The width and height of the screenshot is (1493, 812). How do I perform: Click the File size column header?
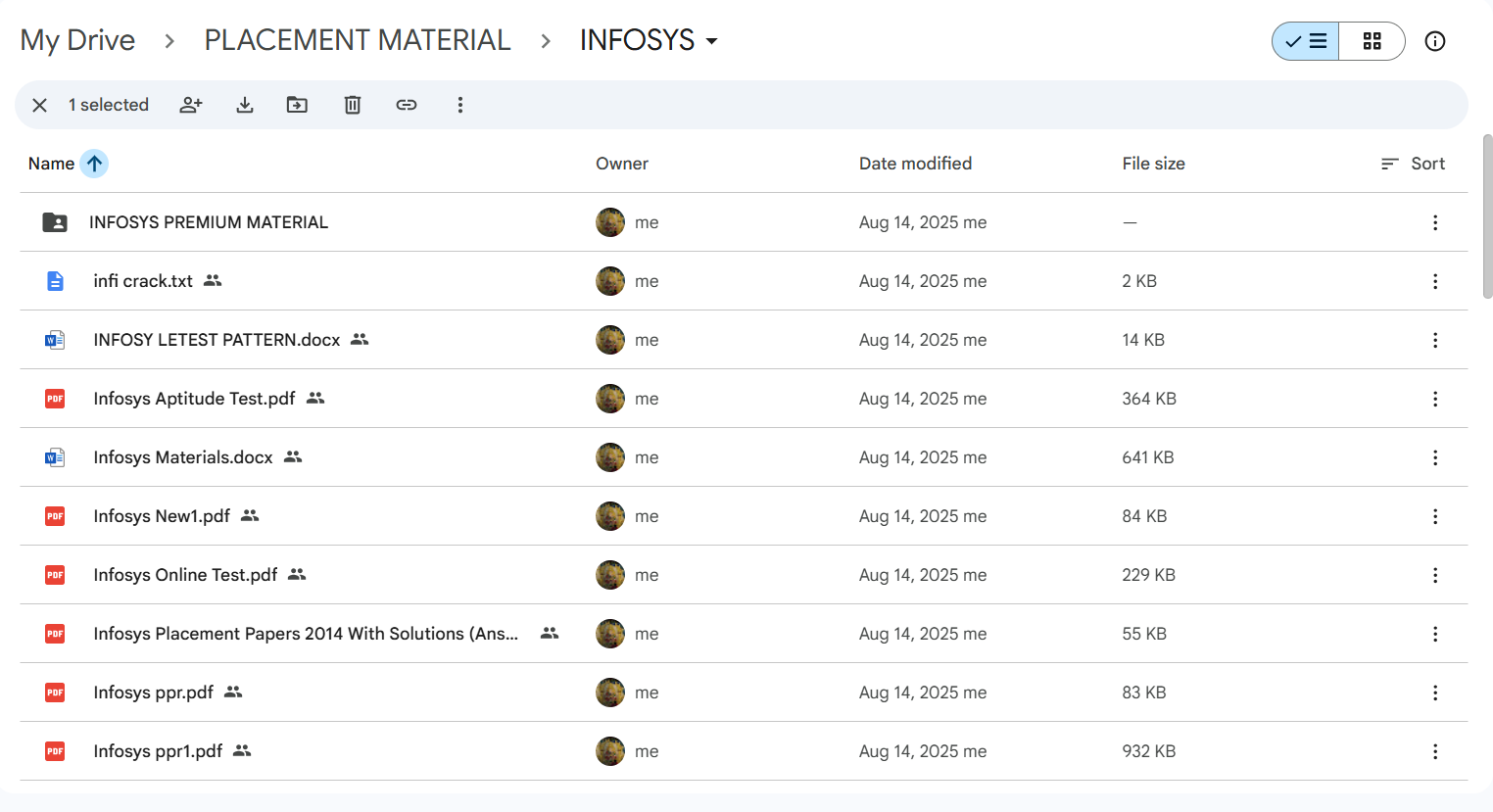[1153, 164]
